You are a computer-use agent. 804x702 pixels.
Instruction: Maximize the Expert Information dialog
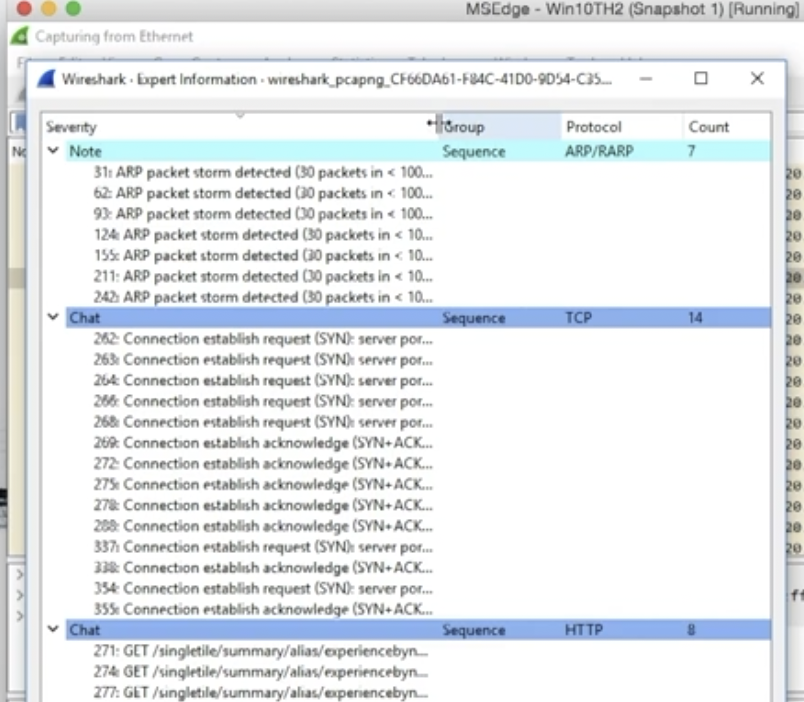click(701, 78)
